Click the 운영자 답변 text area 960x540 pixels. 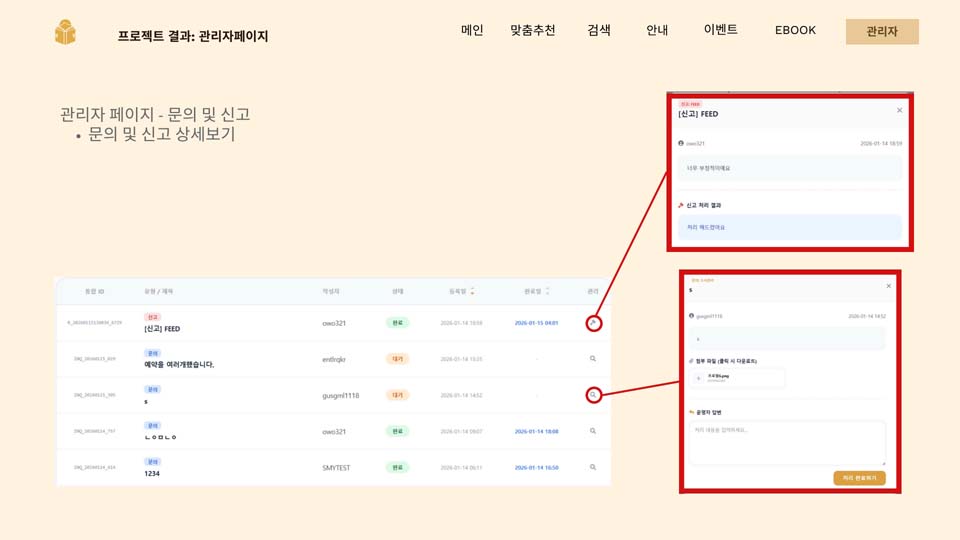point(787,442)
